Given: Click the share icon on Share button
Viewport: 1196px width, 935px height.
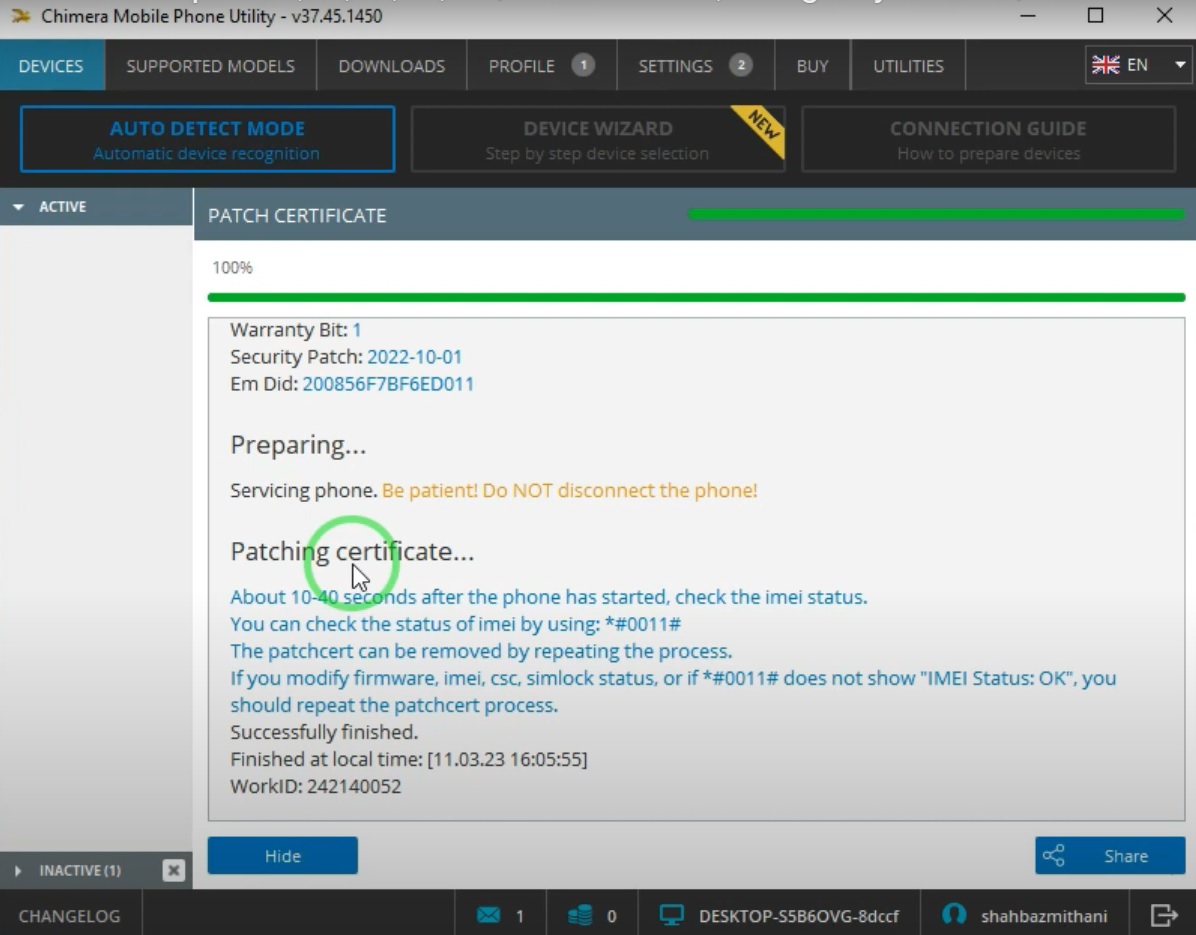Looking at the screenshot, I should pos(1054,856).
